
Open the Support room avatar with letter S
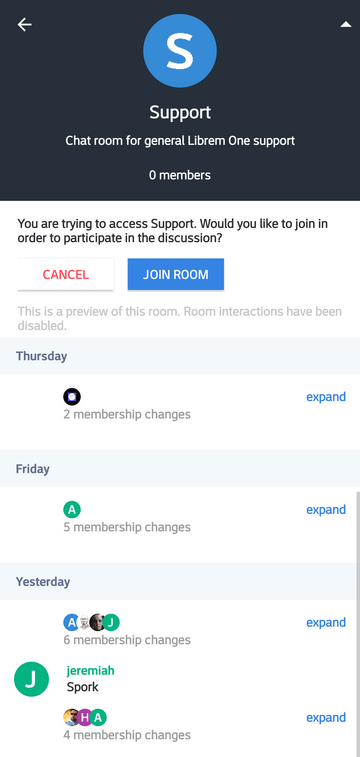click(180, 51)
